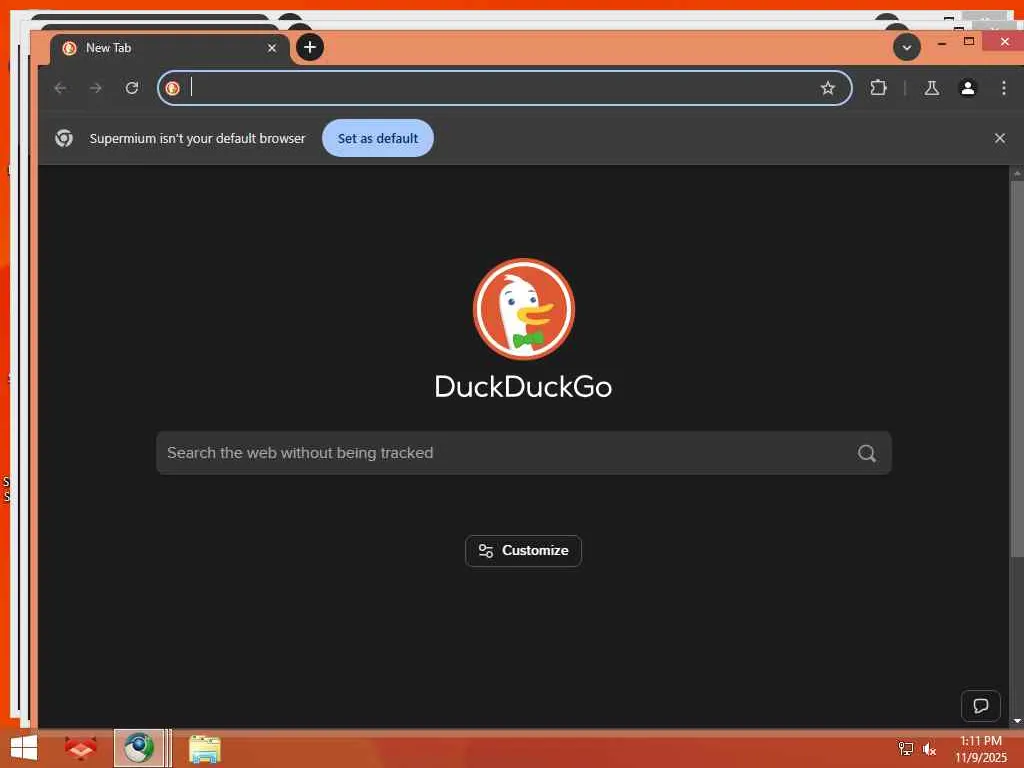Open the Customize button
1024x768 pixels.
(x=523, y=551)
